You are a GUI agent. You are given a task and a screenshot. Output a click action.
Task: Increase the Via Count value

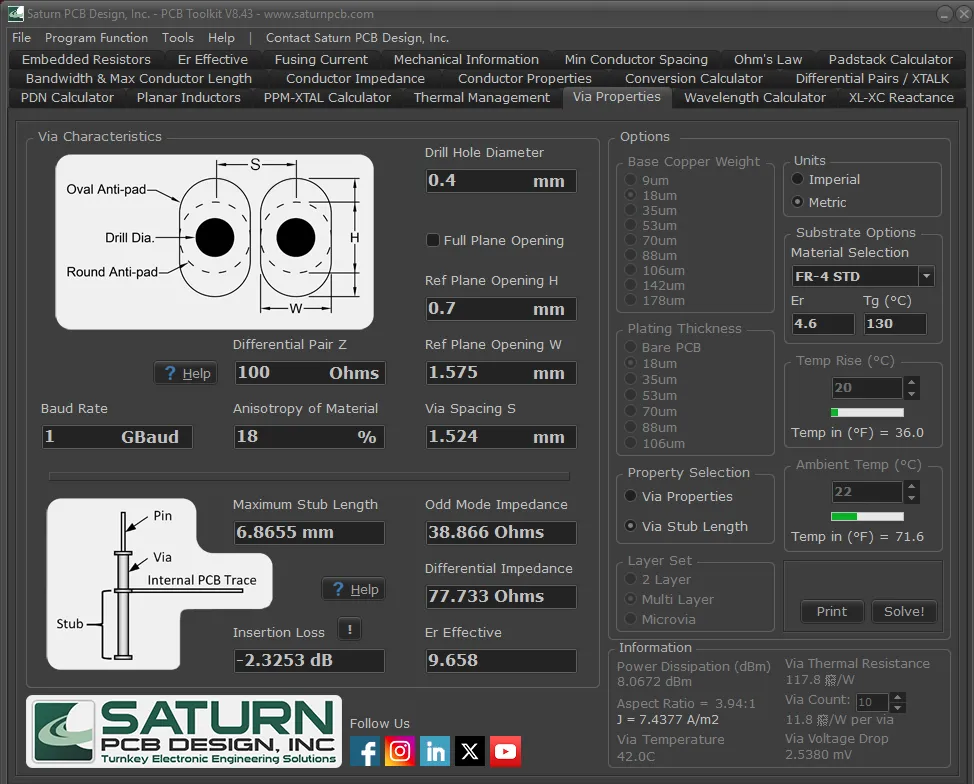[897, 697]
